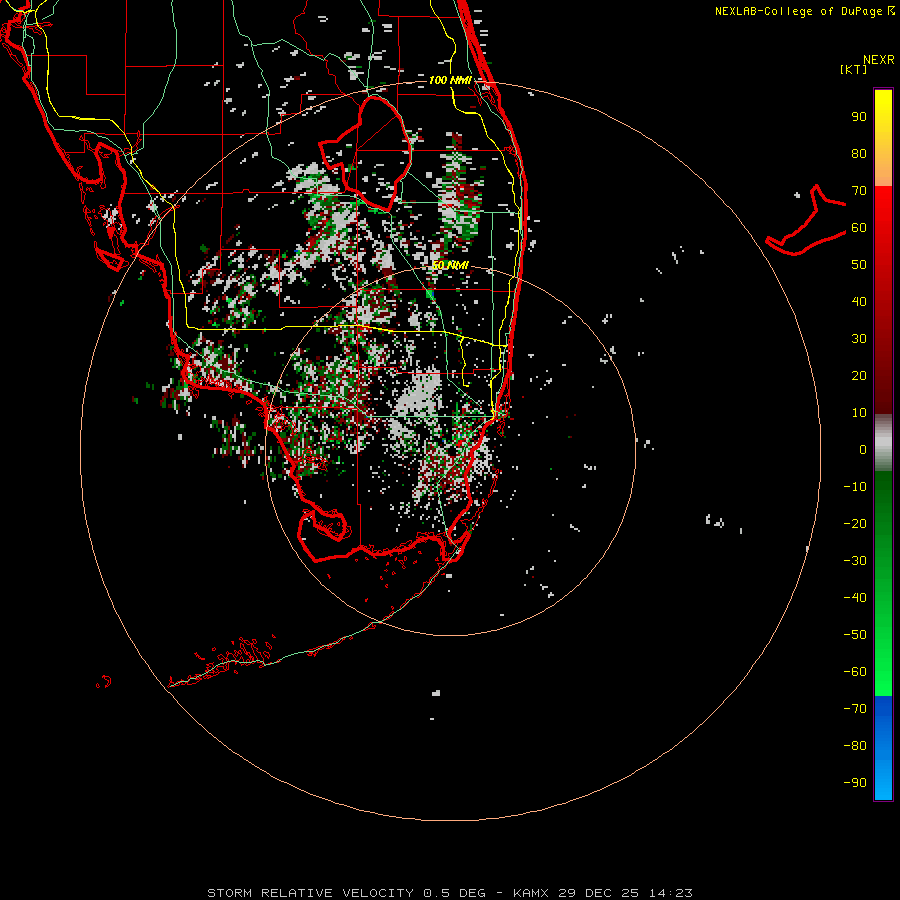Click the -30 scale value
The width and height of the screenshot is (900, 900).
pyautogui.click(x=855, y=561)
